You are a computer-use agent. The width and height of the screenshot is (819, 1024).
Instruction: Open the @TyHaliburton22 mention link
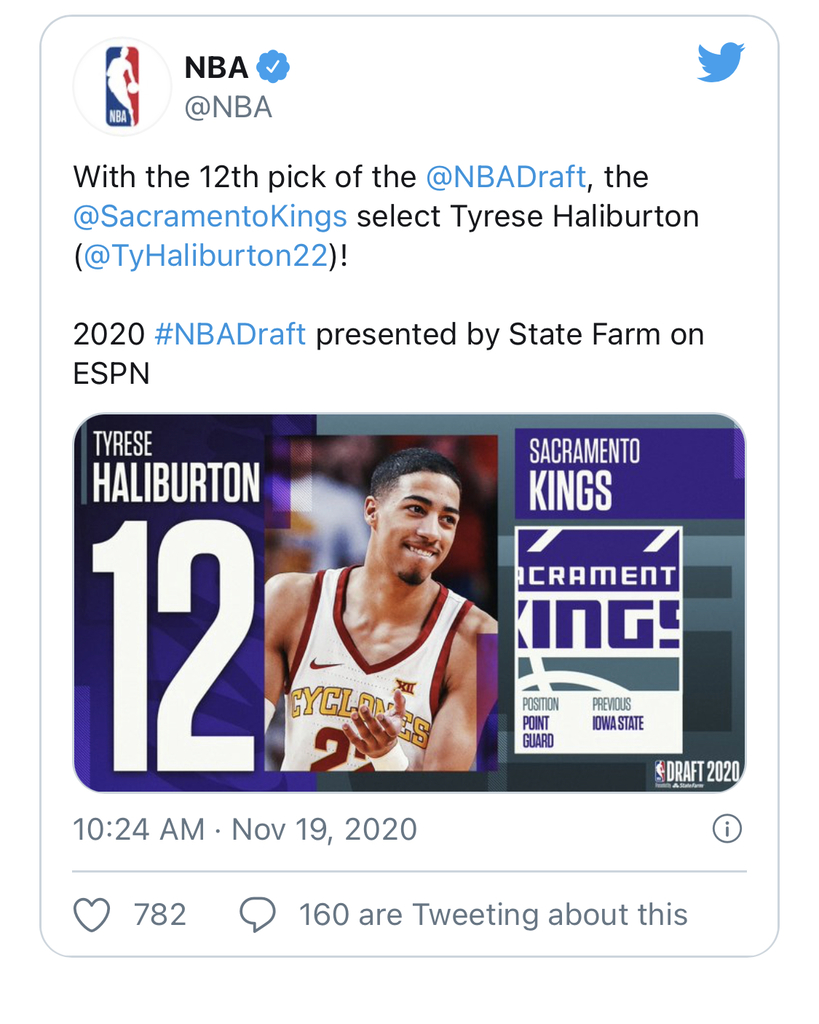[x=205, y=255]
